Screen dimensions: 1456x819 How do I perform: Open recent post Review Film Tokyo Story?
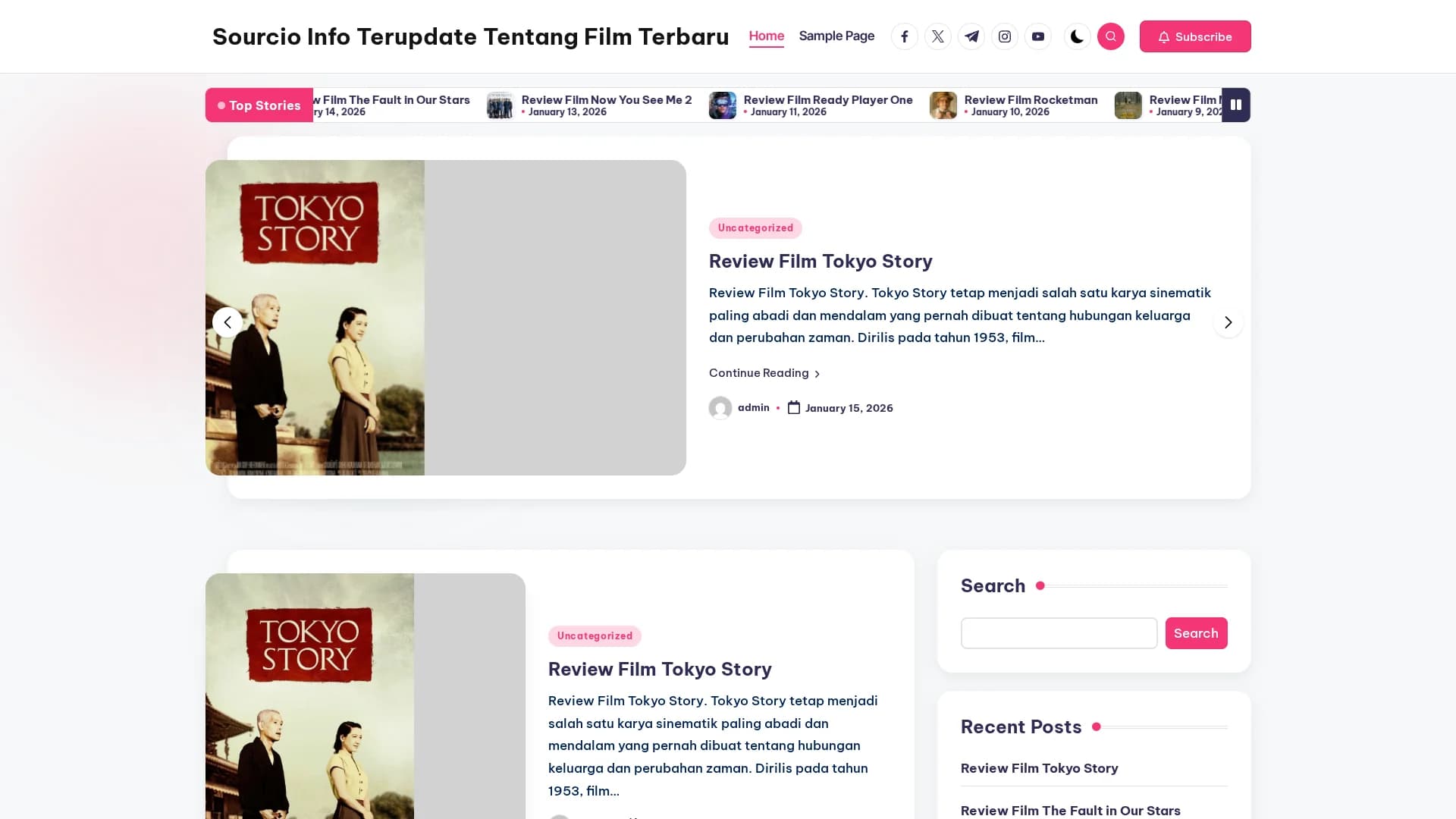[x=1039, y=768]
